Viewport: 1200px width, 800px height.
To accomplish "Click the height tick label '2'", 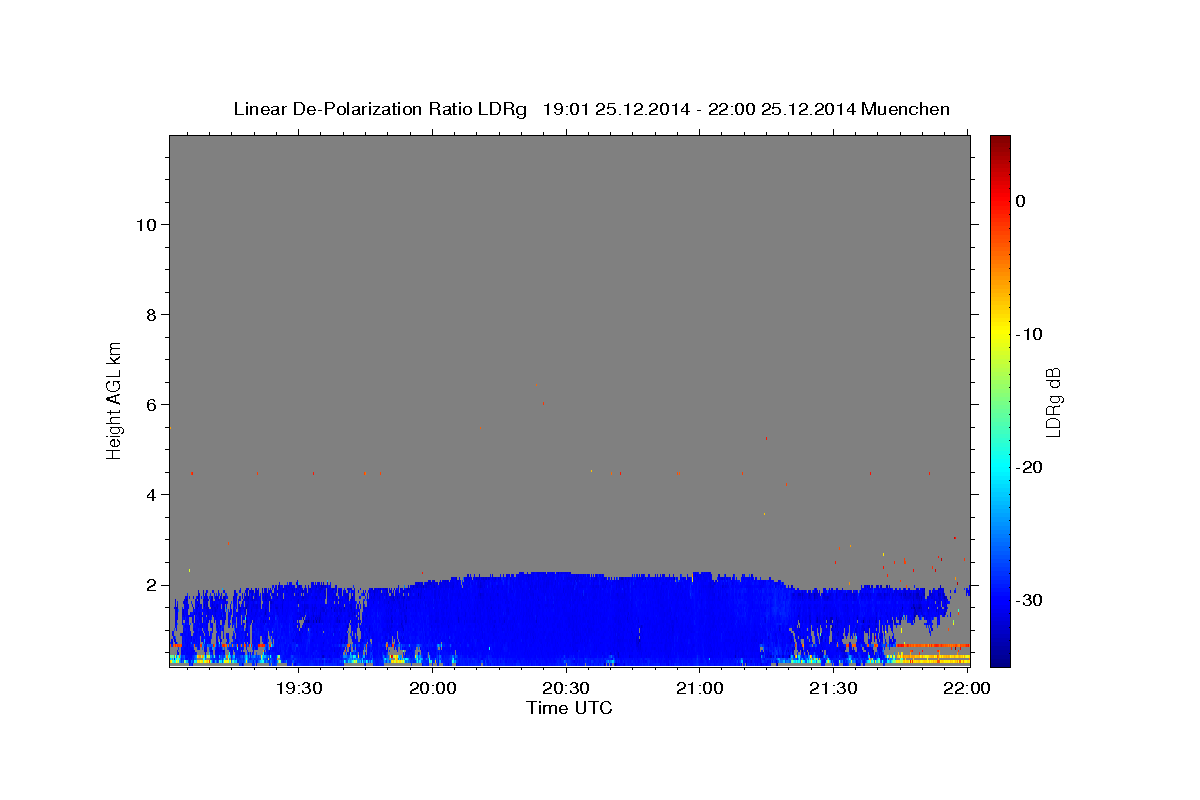I will [x=150, y=585].
